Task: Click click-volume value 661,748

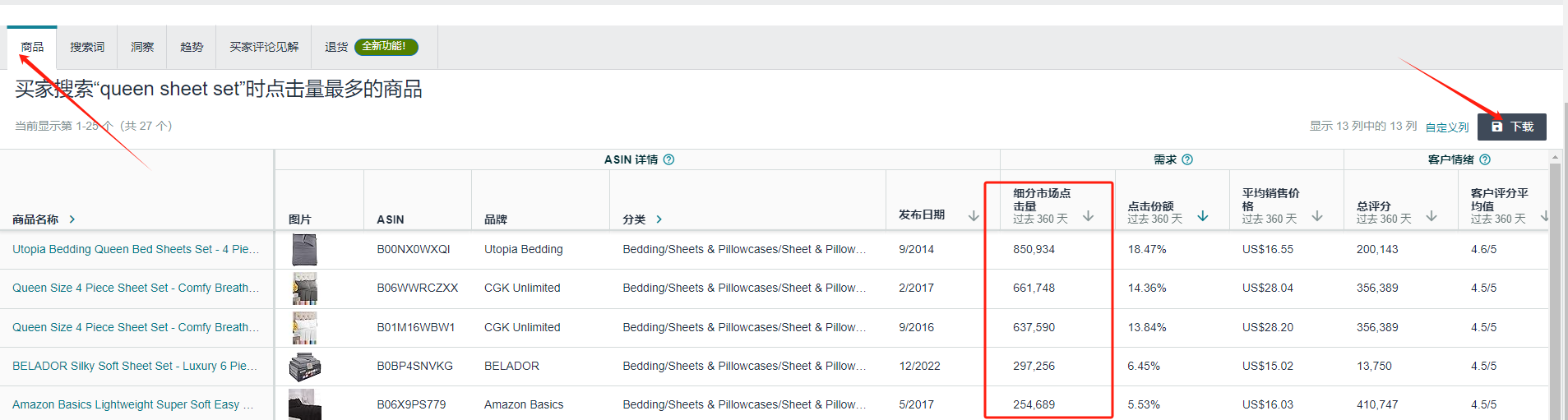Action: [1034, 288]
